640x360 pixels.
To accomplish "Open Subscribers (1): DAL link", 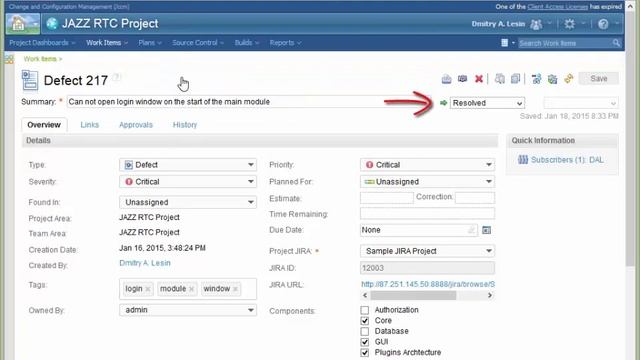I will (567, 160).
